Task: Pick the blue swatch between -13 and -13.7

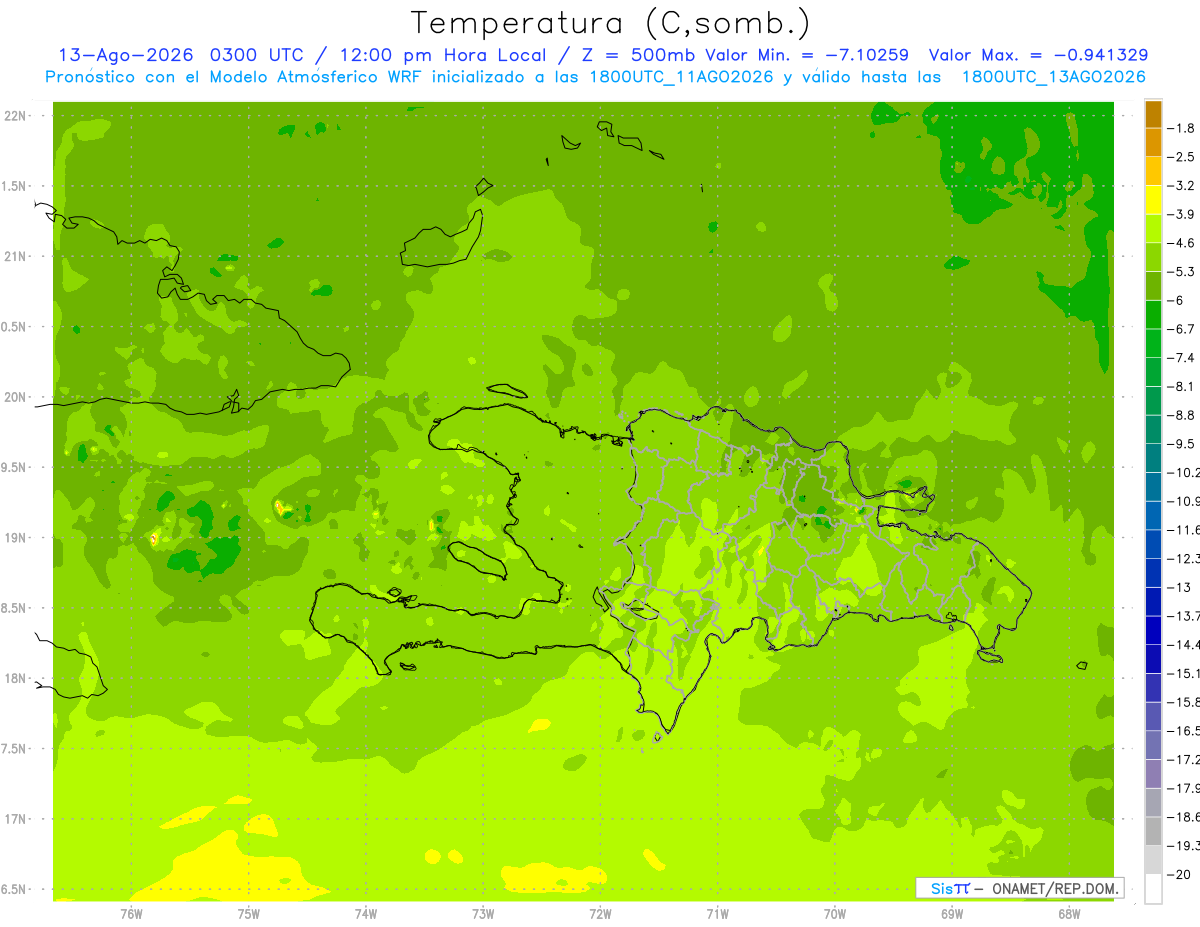Action: 1153,602
